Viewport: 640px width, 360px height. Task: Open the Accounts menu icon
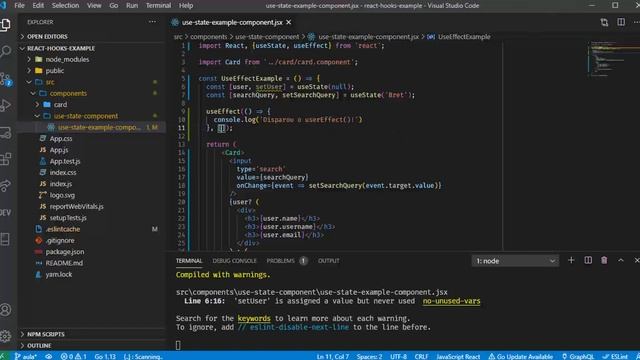click(x=6, y=310)
